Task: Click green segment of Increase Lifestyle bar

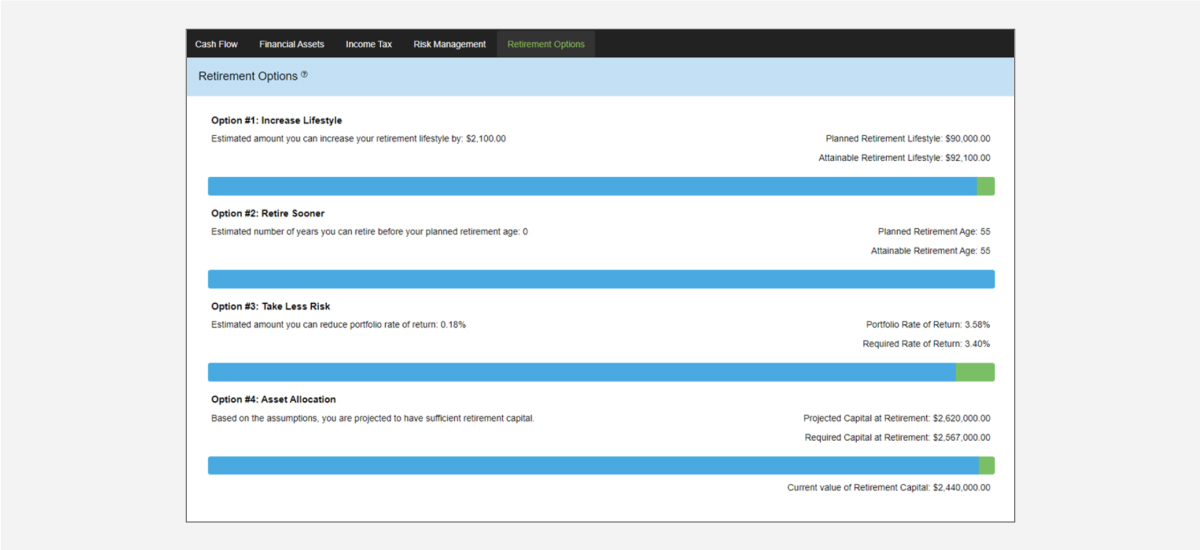Action: tap(985, 186)
